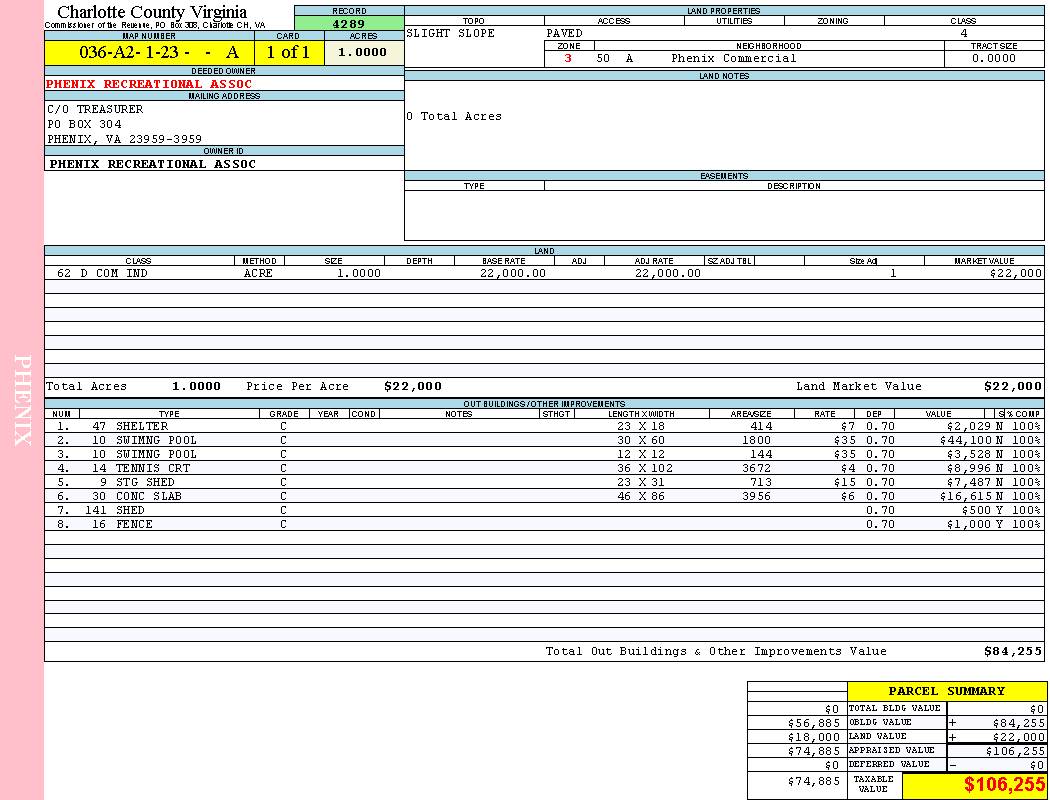Click the green record number 4289 field
Image resolution: width=1050 pixels, height=800 pixels.
pos(348,23)
